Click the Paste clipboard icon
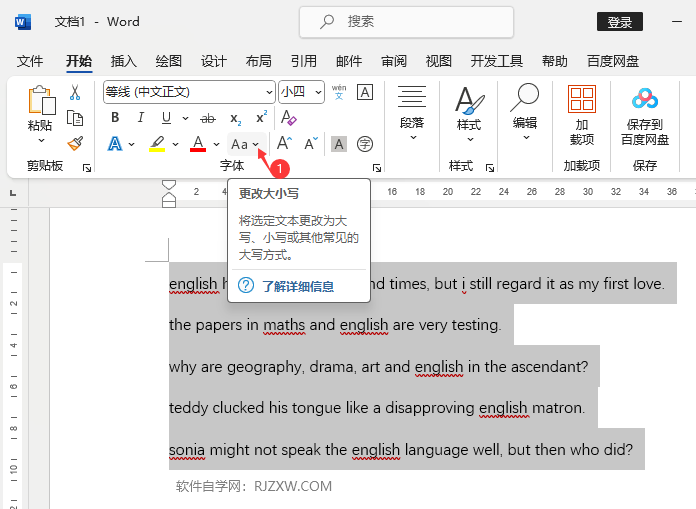696x509 pixels. click(42, 100)
